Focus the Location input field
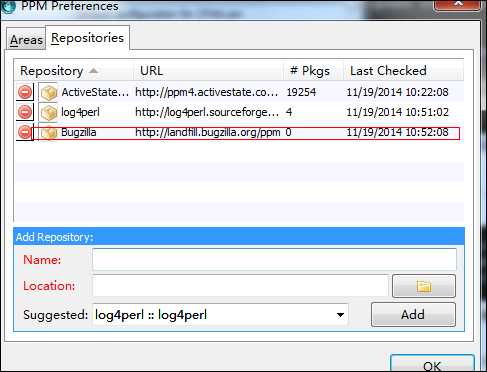The height and width of the screenshot is (372, 487). (240, 286)
